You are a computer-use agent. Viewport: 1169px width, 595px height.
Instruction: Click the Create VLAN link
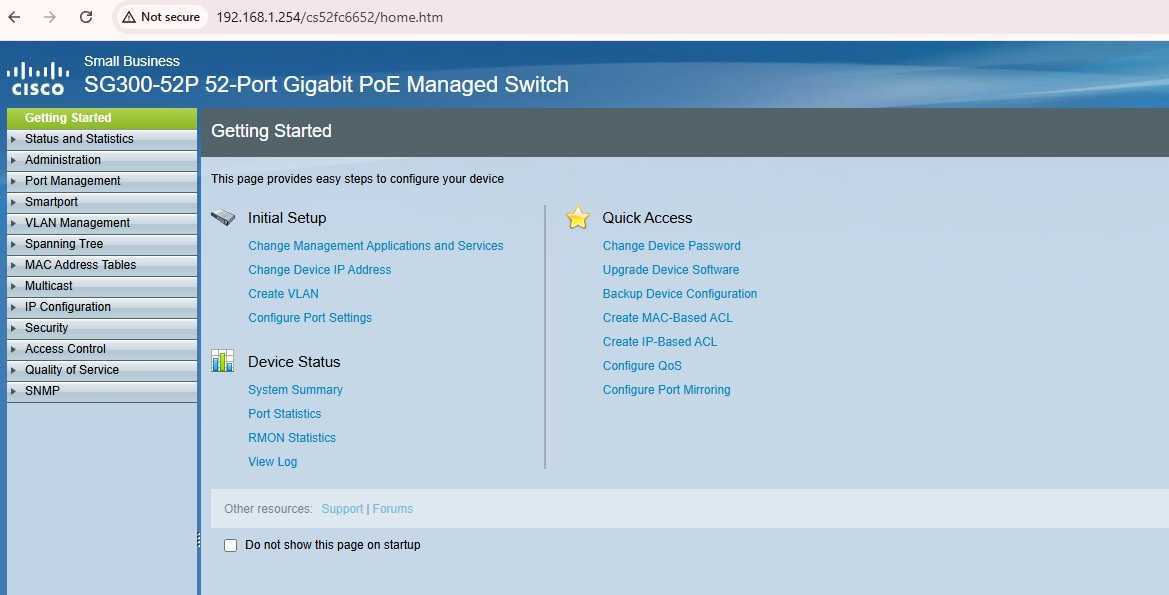click(x=283, y=293)
